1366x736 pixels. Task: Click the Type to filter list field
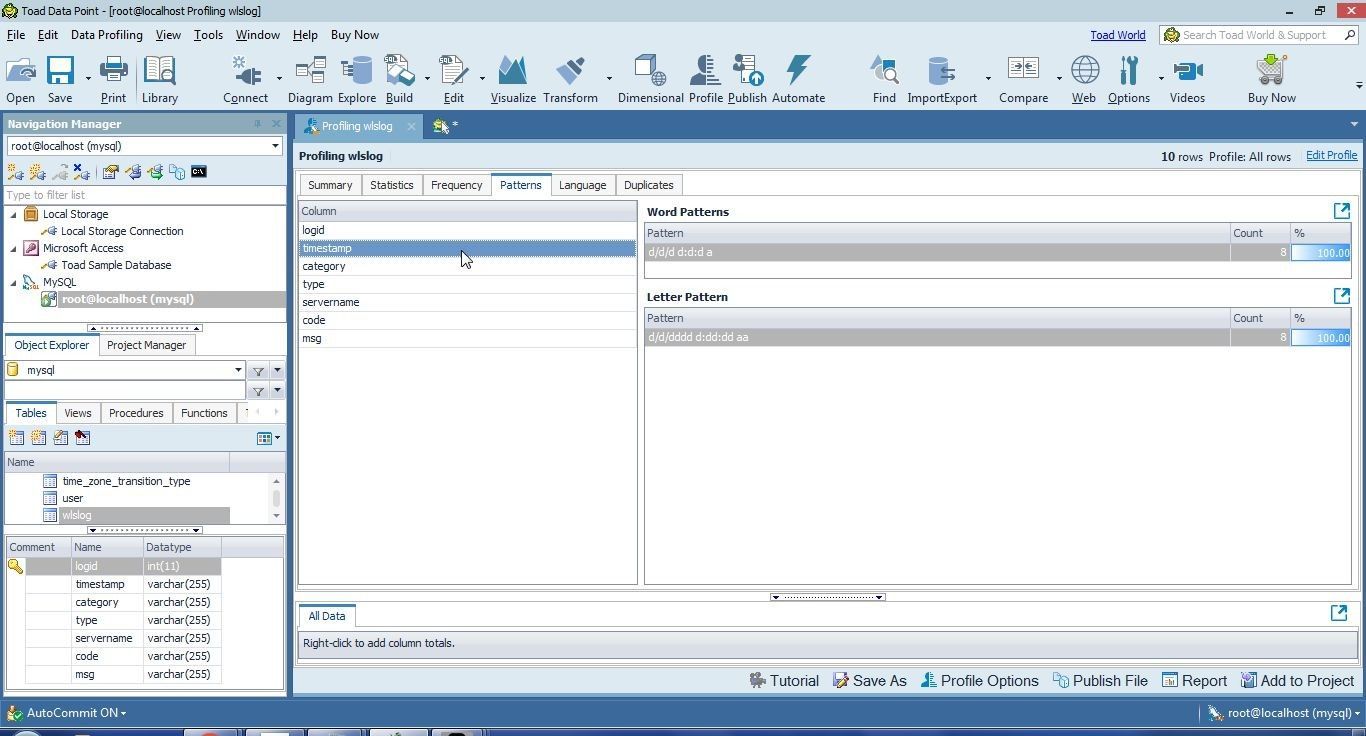[x=144, y=195]
